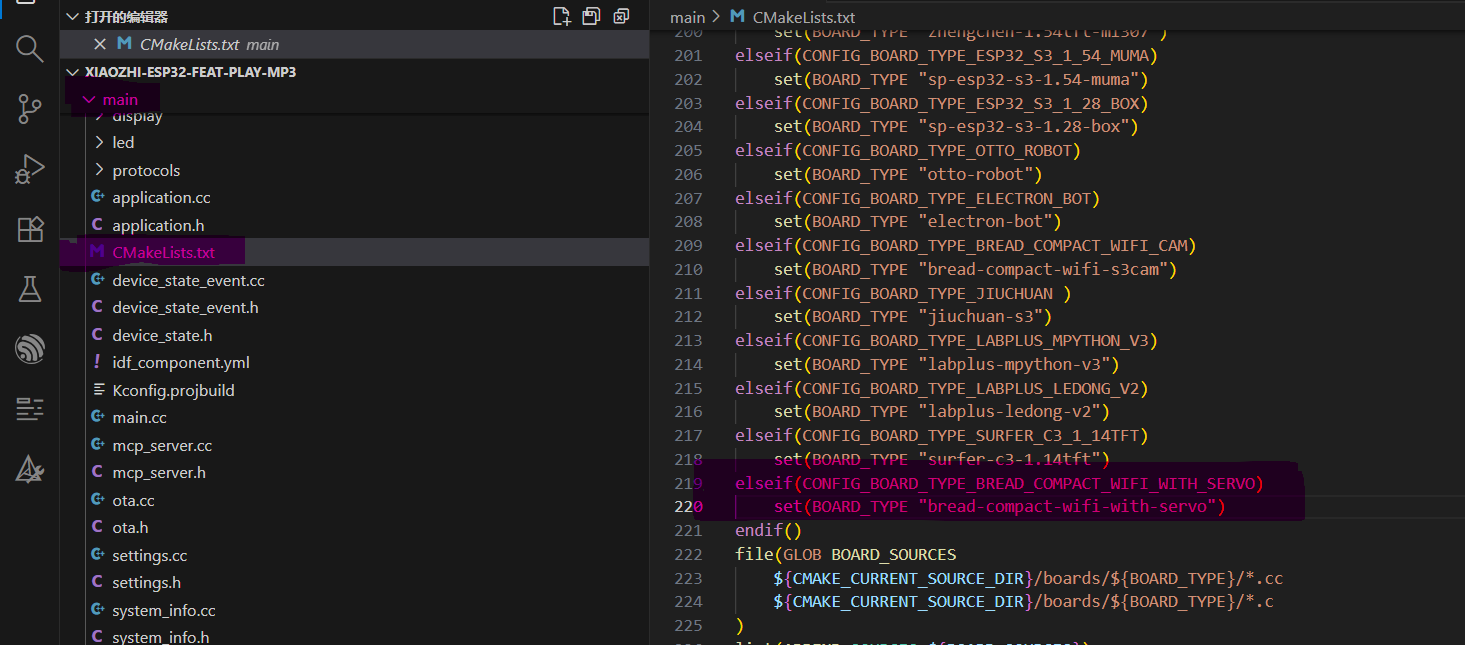
Task: Open the Source Control view
Action: pyautogui.click(x=30, y=109)
